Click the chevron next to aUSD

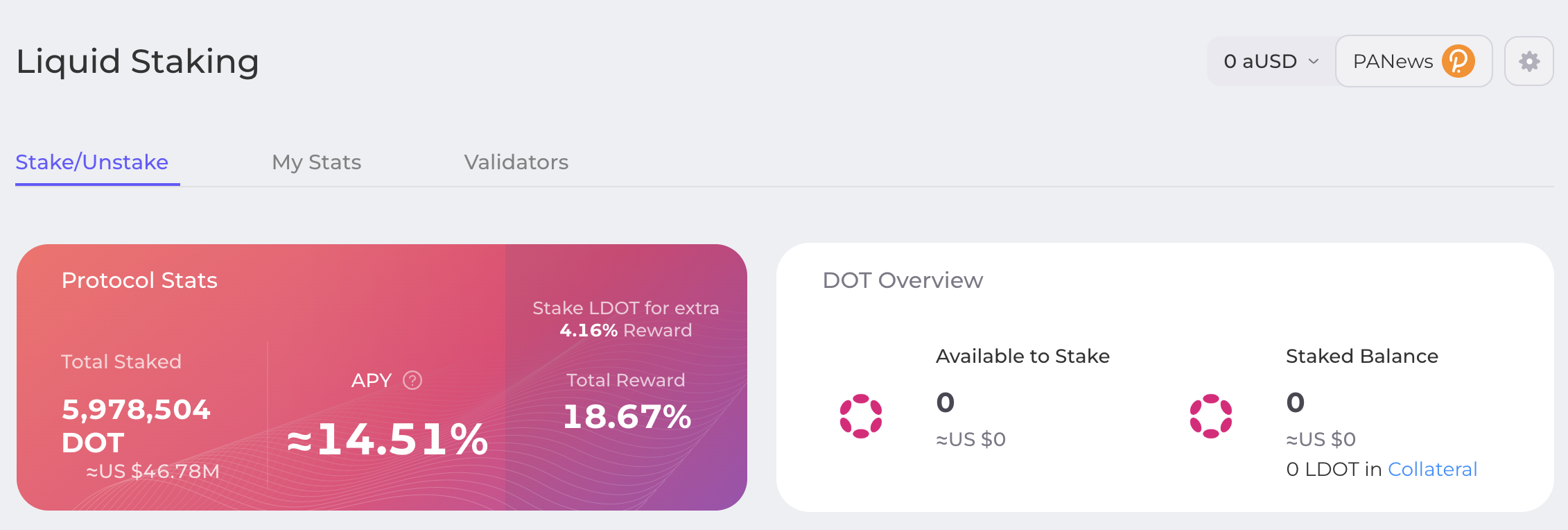(x=1314, y=61)
